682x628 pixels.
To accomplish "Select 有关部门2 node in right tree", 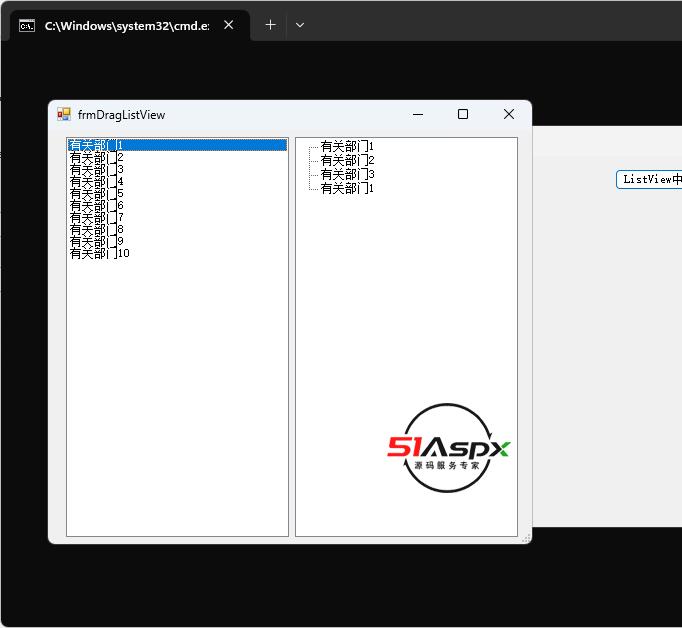I will [x=347, y=160].
